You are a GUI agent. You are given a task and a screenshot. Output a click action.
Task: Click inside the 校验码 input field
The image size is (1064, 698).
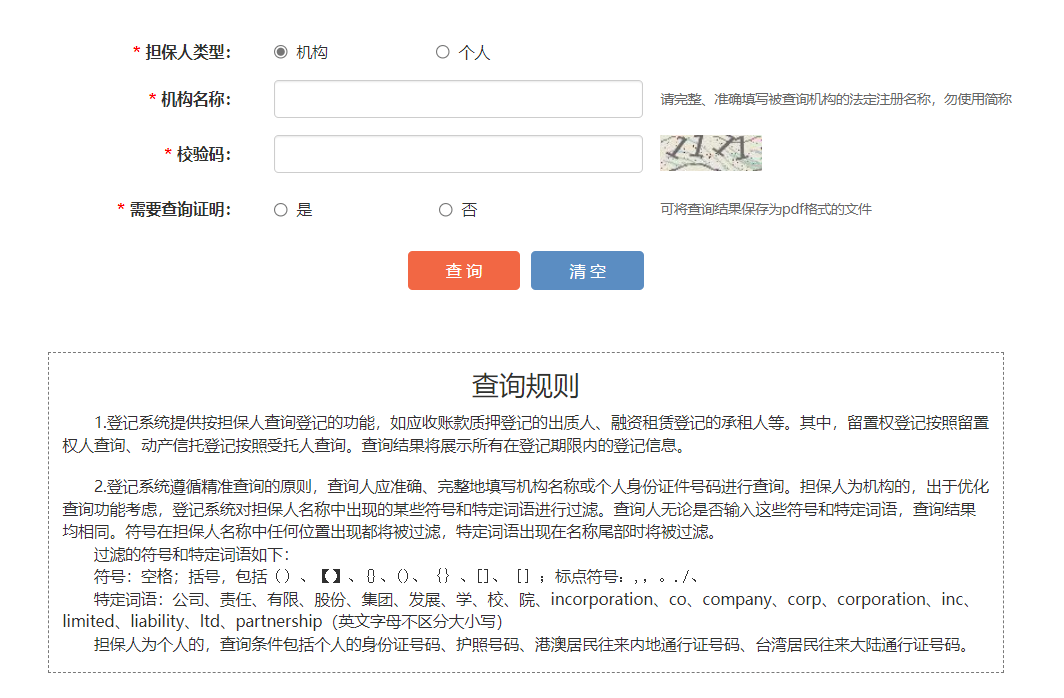click(x=457, y=154)
